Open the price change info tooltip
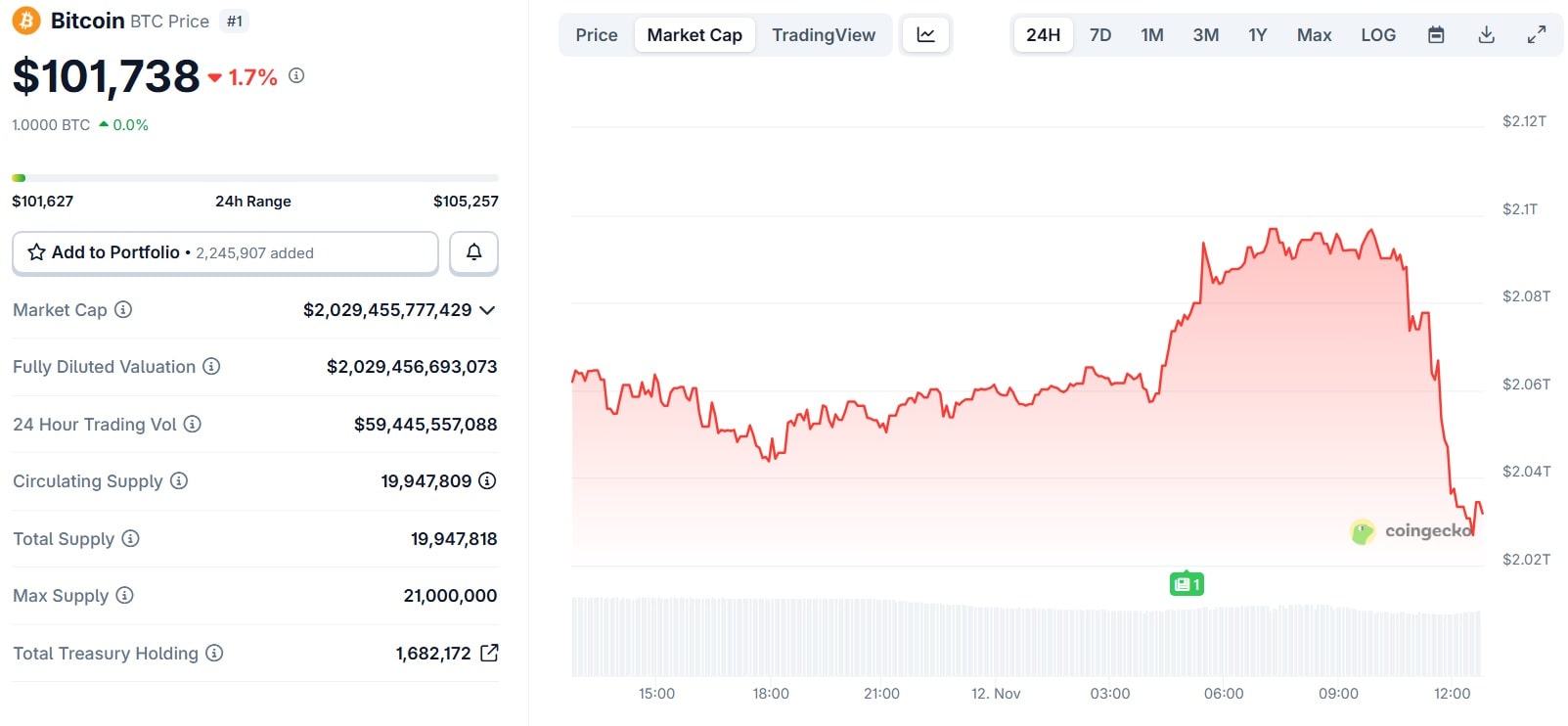 pyautogui.click(x=296, y=75)
